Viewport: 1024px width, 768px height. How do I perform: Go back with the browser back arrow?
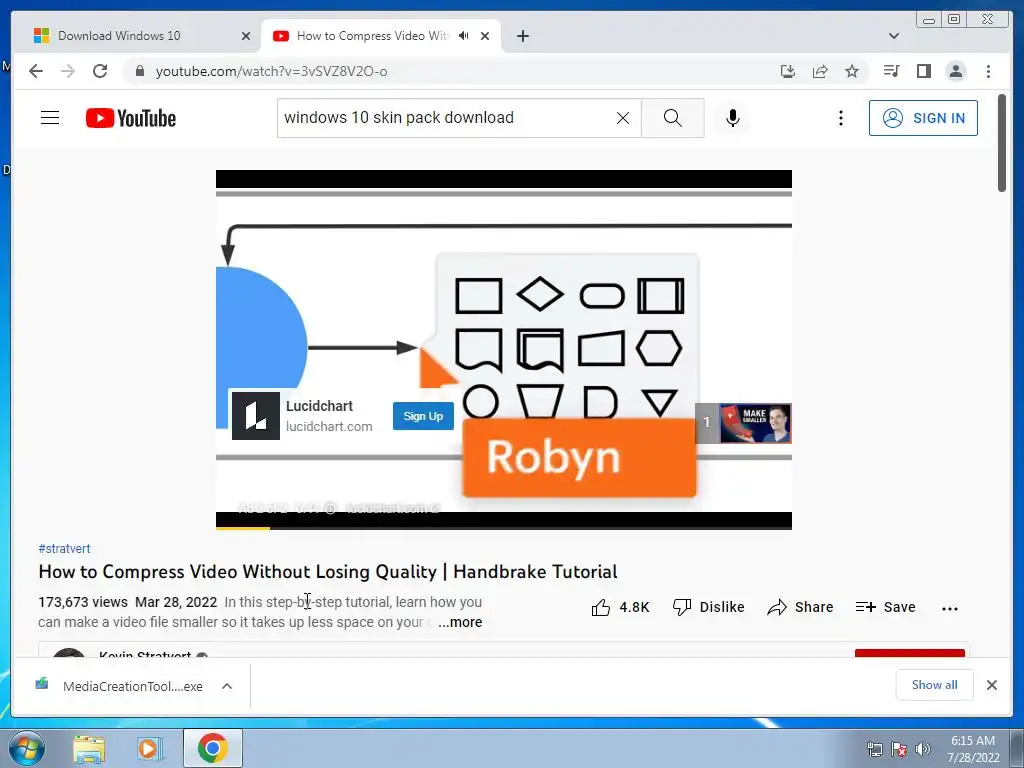coord(36,71)
